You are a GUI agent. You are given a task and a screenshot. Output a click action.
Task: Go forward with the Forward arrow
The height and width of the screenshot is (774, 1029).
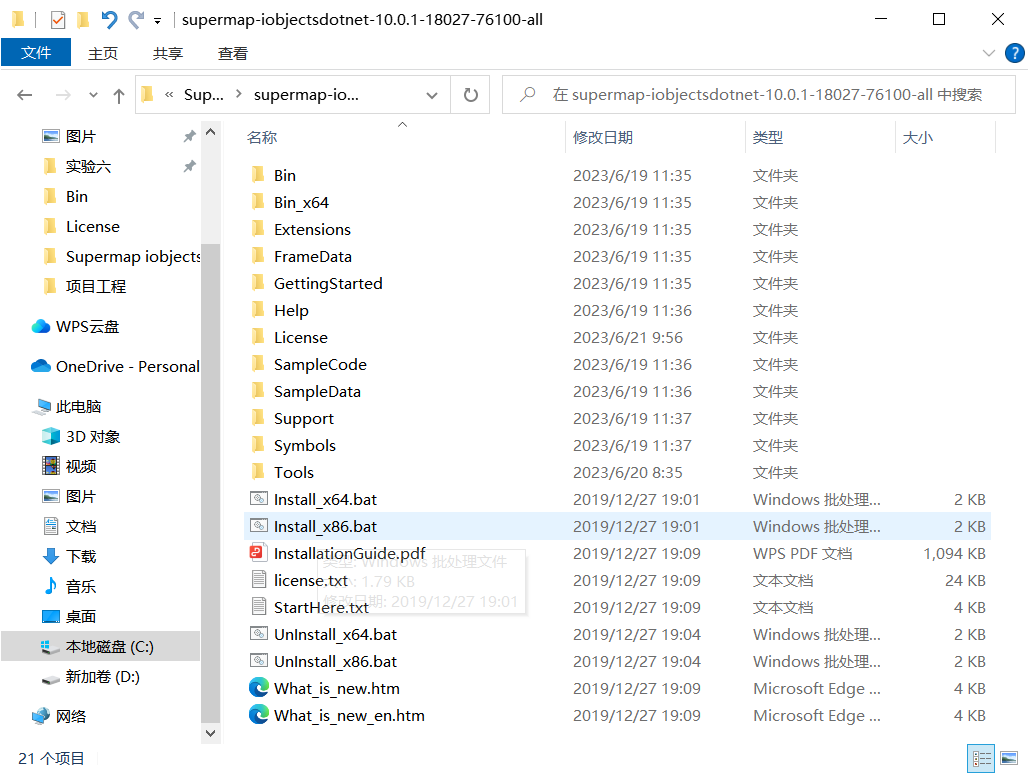[63, 95]
